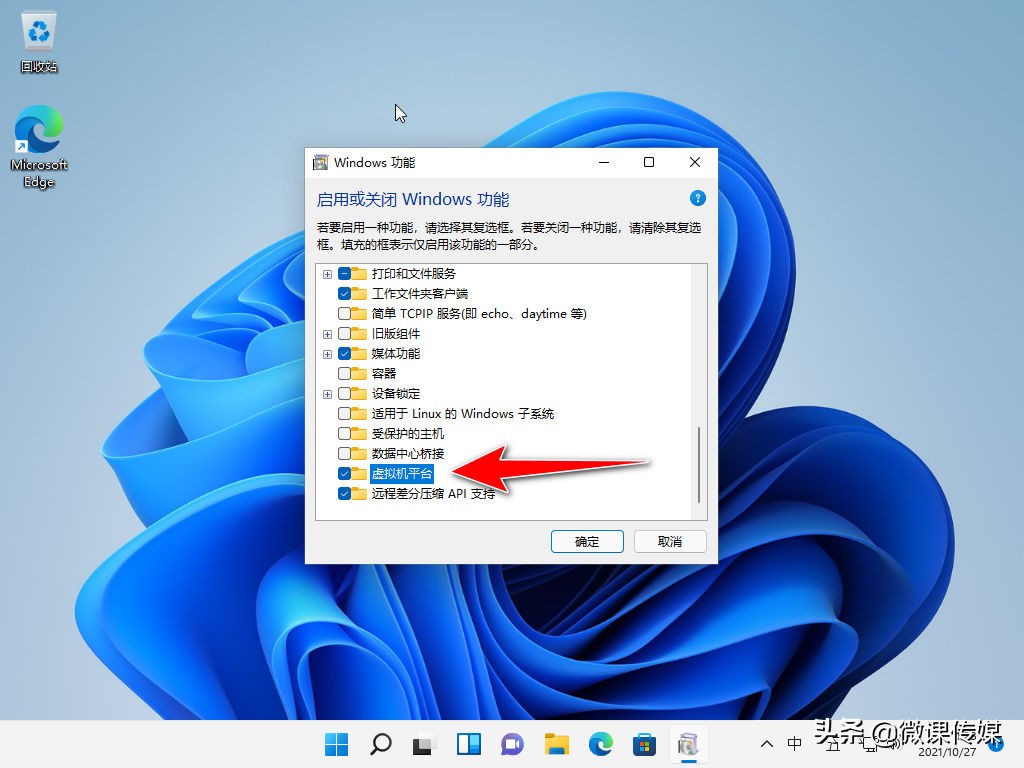Screen dimensions: 1024x768
Task: Click the help question mark icon
Action: tap(697, 198)
